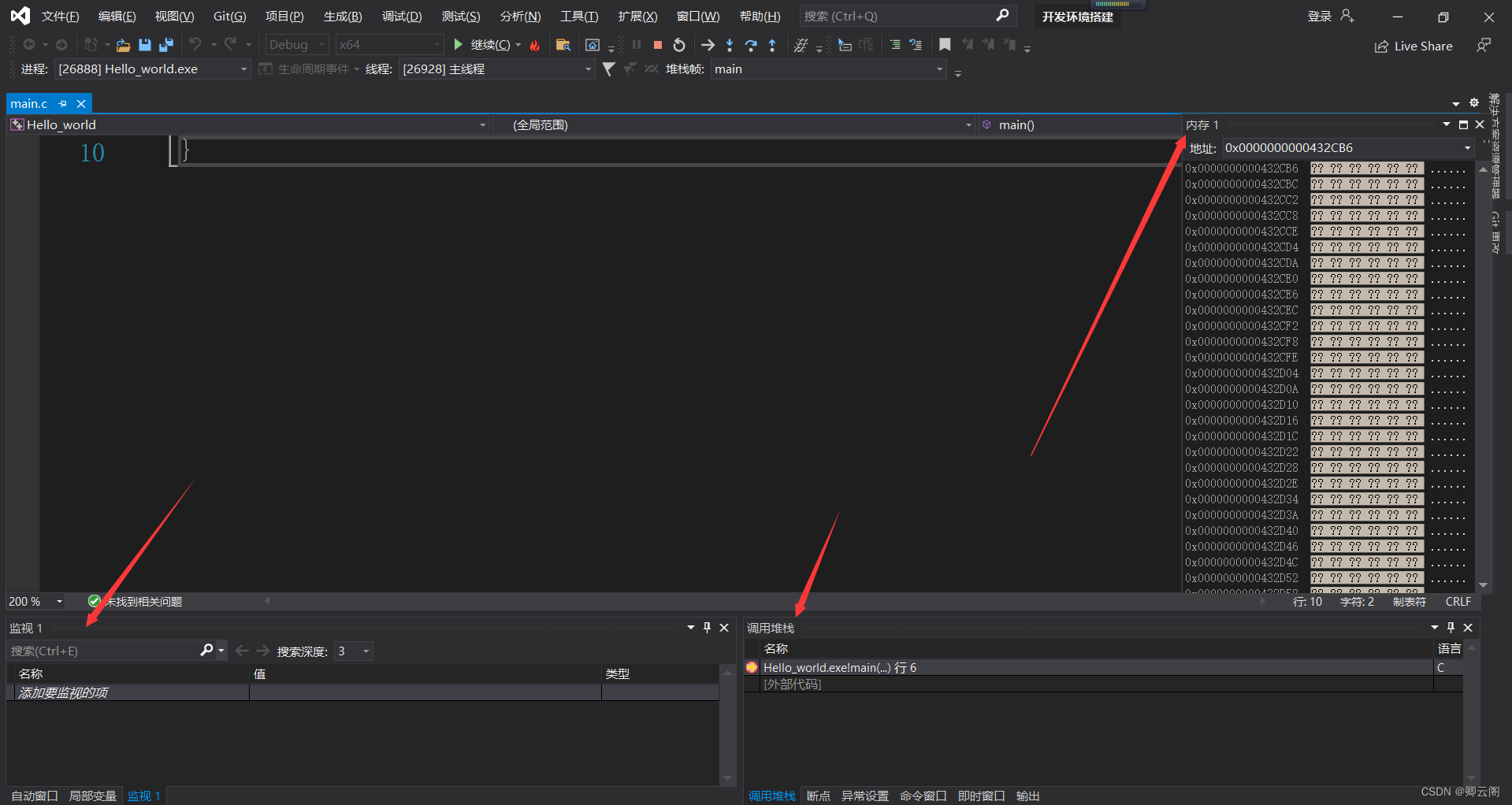Toggle auto-hide pin on Call Stack panel
The width and height of the screenshot is (1512, 805).
point(1451,628)
